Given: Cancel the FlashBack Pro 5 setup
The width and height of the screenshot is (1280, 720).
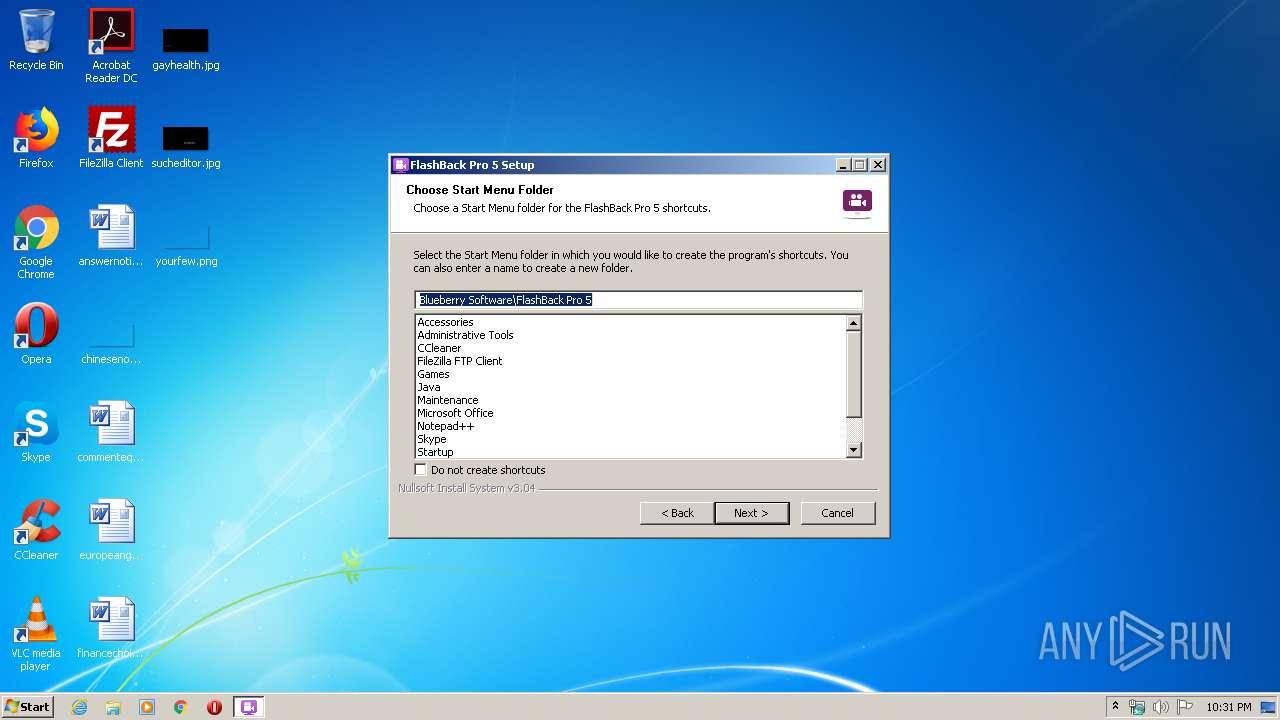Looking at the screenshot, I should click(837, 513).
